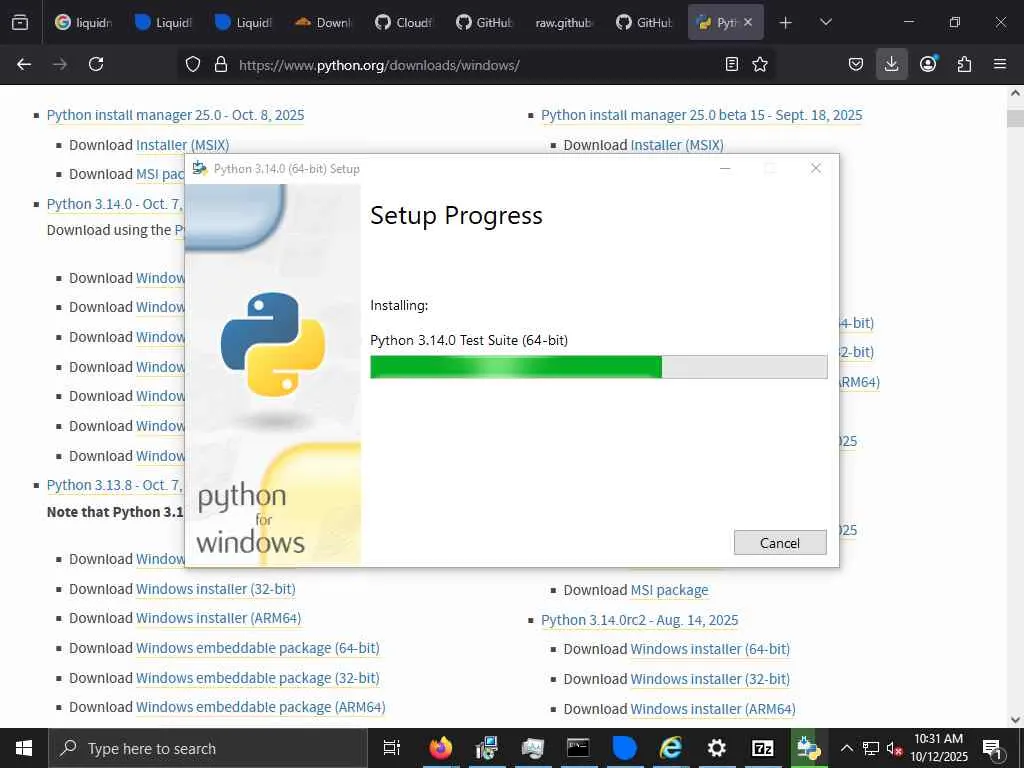Open the Command Prompt taskbar icon
Image resolution: width=1024 pixels, height=768 pixels.
pyautogui.click(x=578, y=748)
